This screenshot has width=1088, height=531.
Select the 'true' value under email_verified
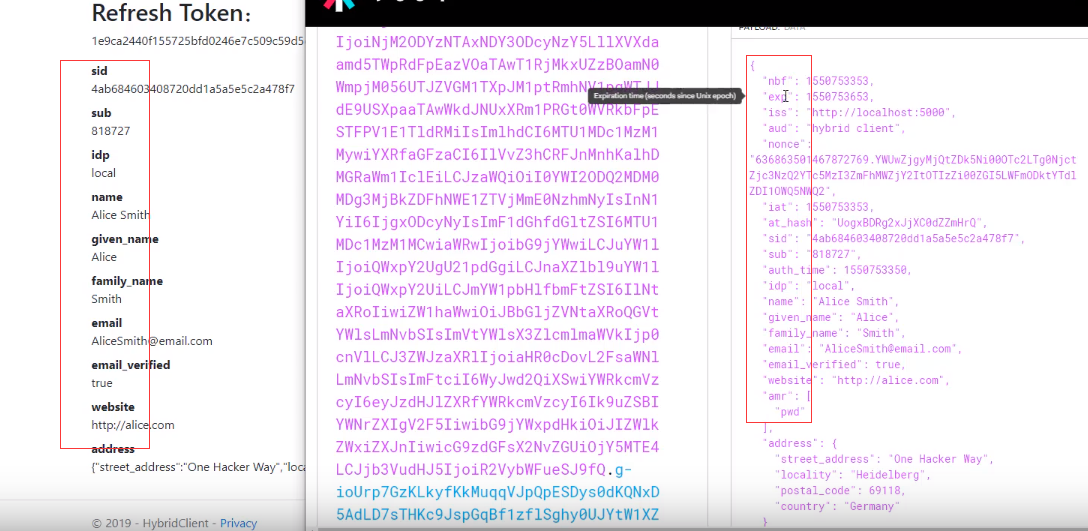click(102, 383)
